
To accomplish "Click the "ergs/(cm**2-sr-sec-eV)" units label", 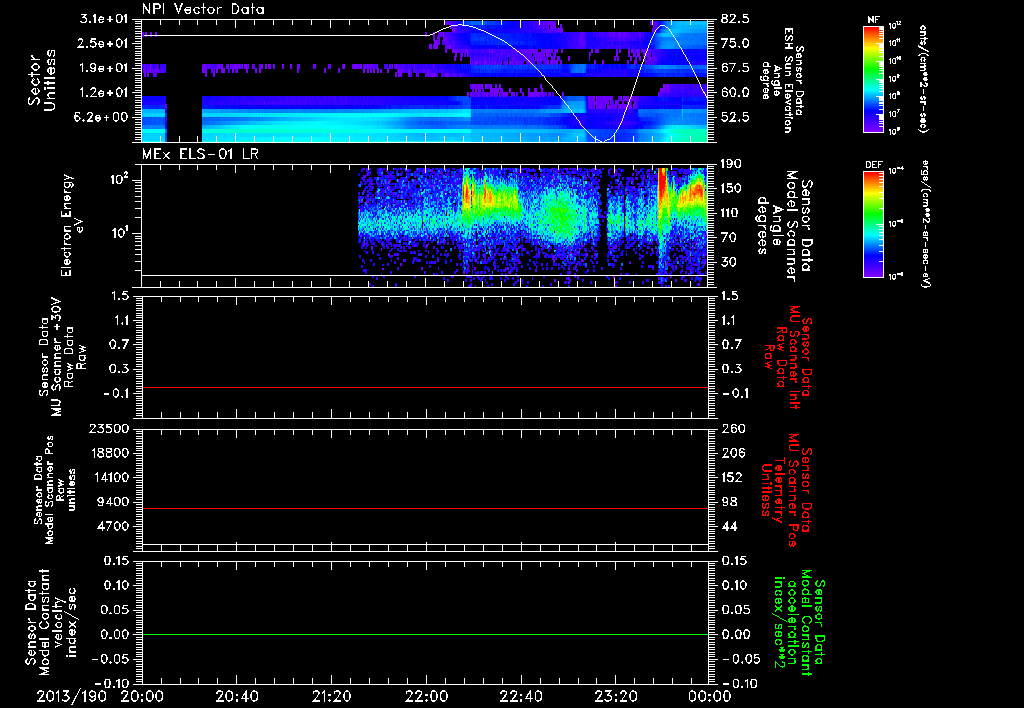I will (x=925, y=224).
